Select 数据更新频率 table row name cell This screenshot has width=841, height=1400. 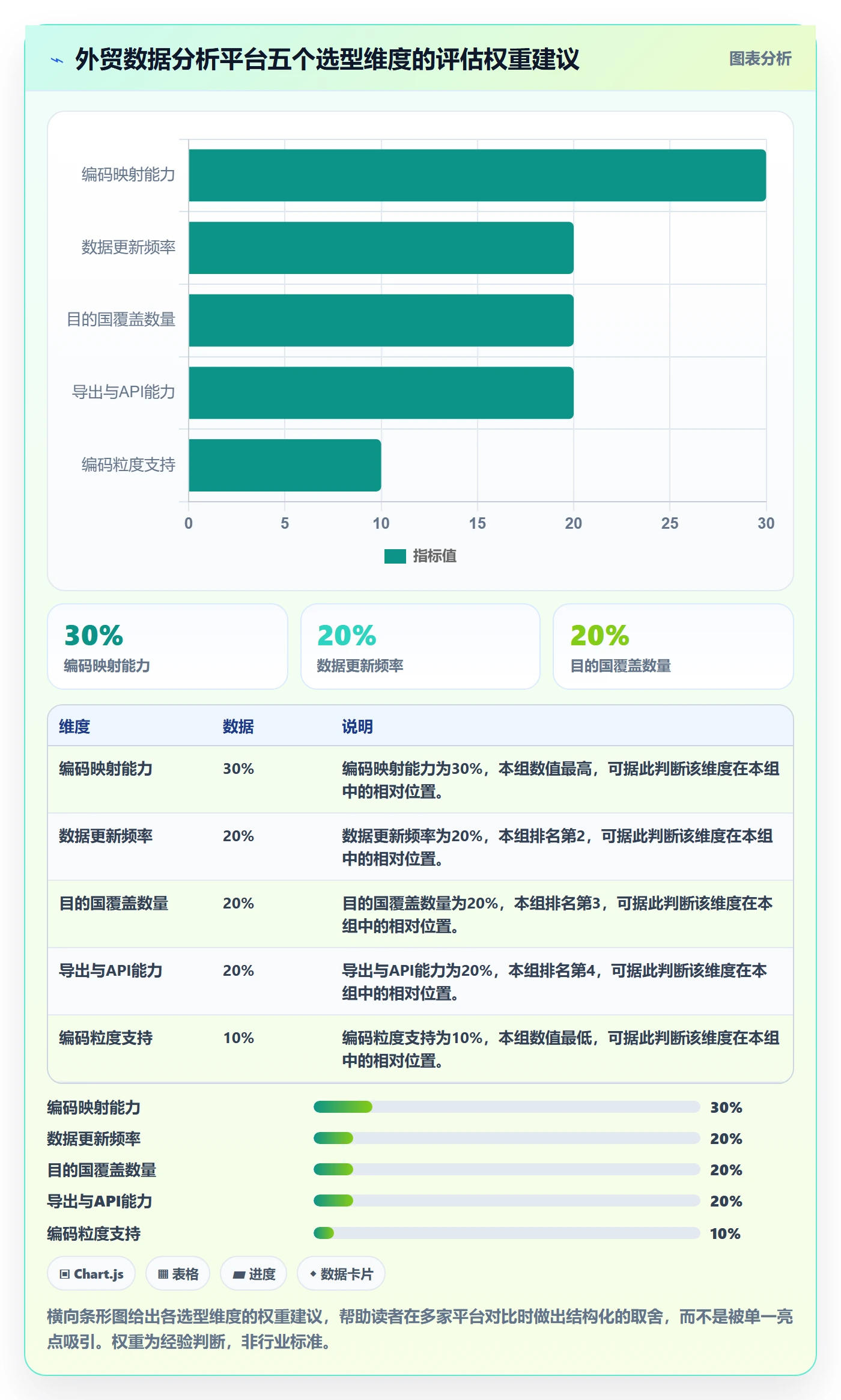(x=106, y=836)
